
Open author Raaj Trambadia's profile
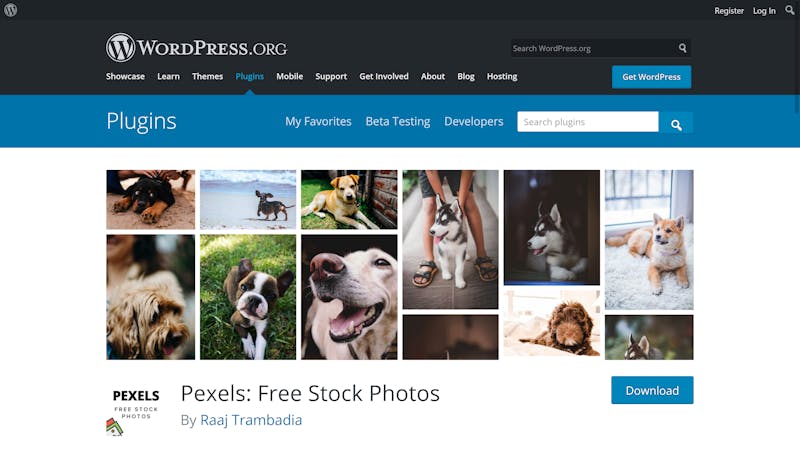[x=251, y=420]
